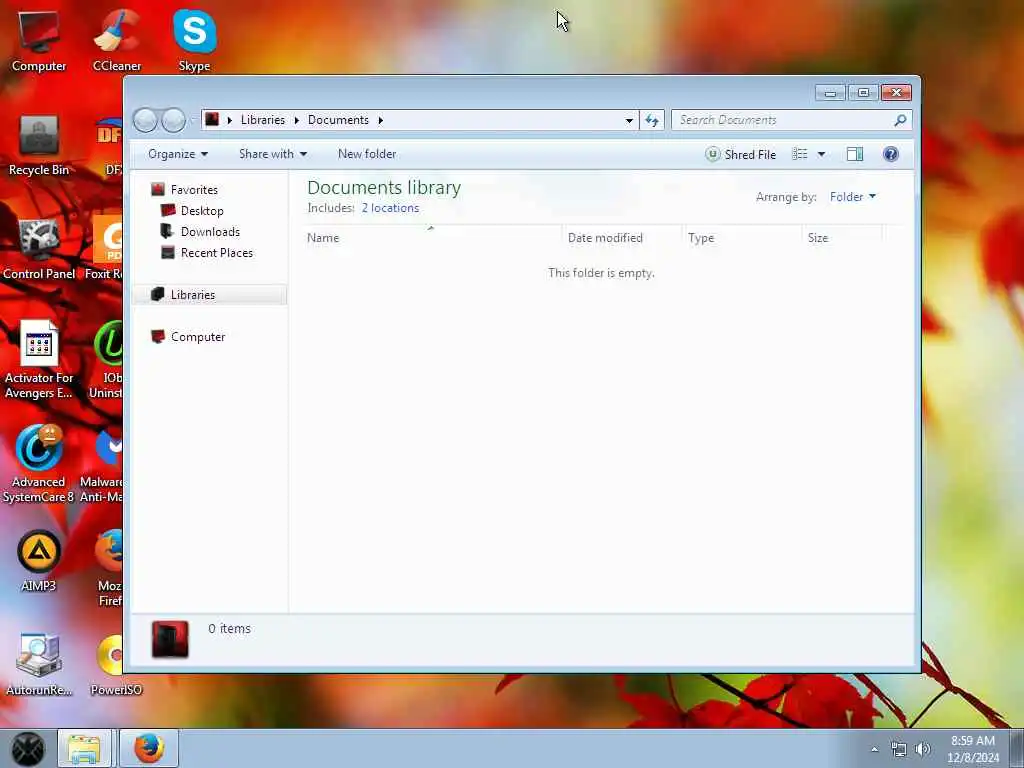This screenshot has height=768, width=1024.
Task: Select Computer in the navigation pane
Action: click(198, 336)
